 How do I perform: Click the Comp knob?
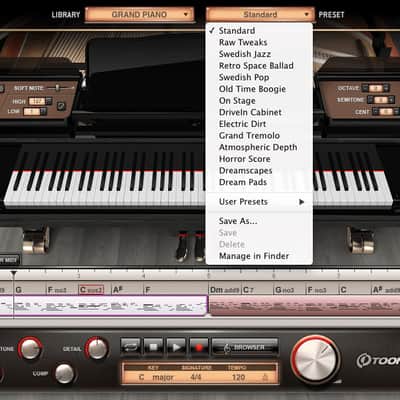[64, 373]
